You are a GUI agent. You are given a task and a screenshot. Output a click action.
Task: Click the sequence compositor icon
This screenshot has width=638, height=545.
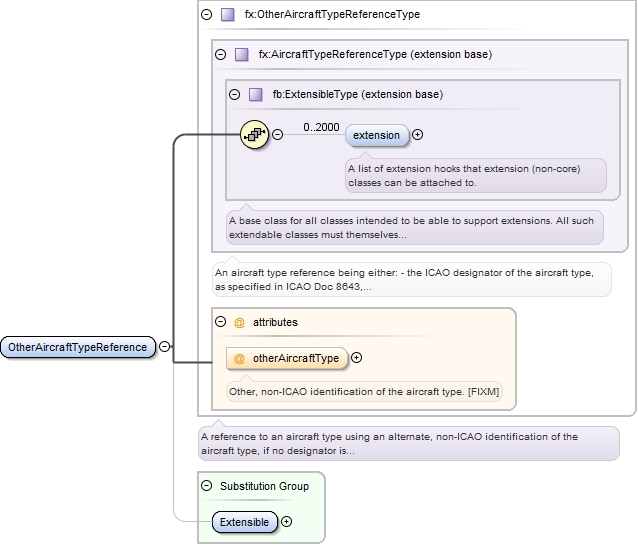[255, 134]
